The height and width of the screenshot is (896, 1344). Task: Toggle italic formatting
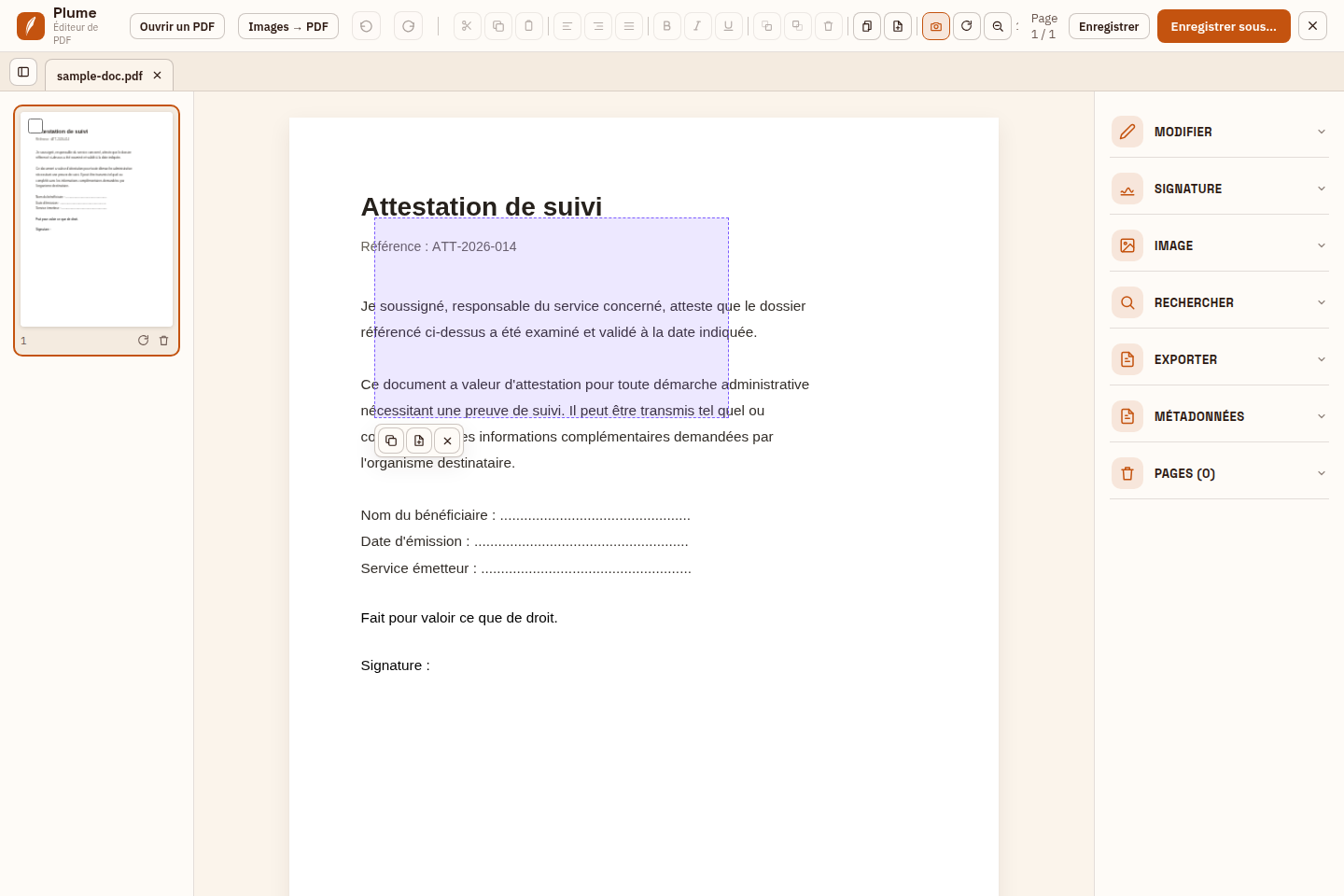(x=697, y=26)
